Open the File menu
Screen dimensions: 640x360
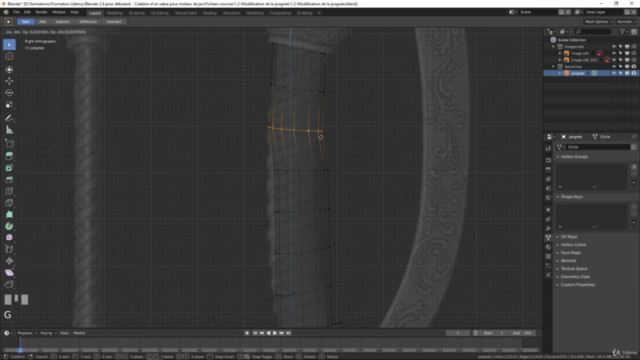pos(16,12)
